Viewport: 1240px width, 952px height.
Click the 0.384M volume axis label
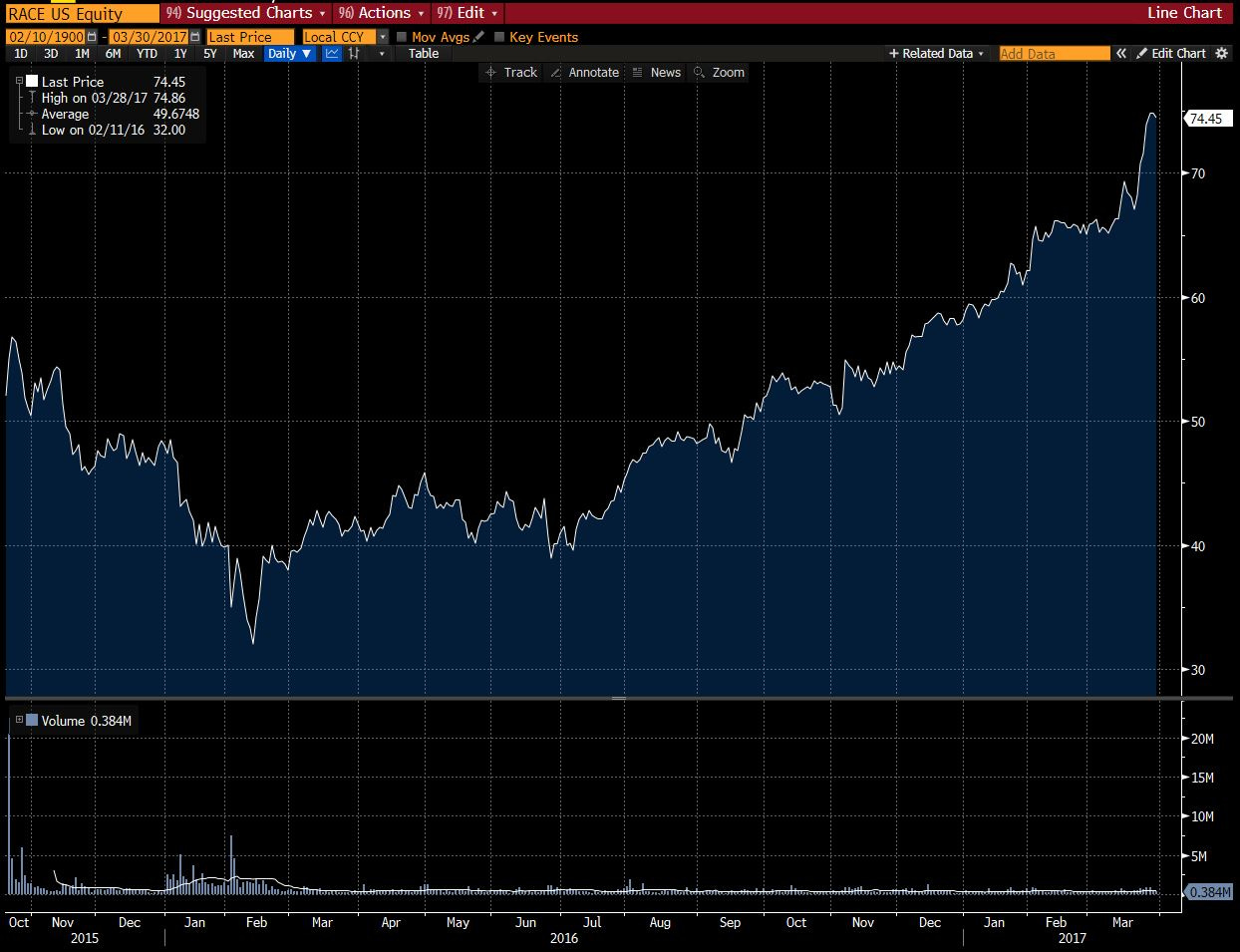(x=1209, y=892)
